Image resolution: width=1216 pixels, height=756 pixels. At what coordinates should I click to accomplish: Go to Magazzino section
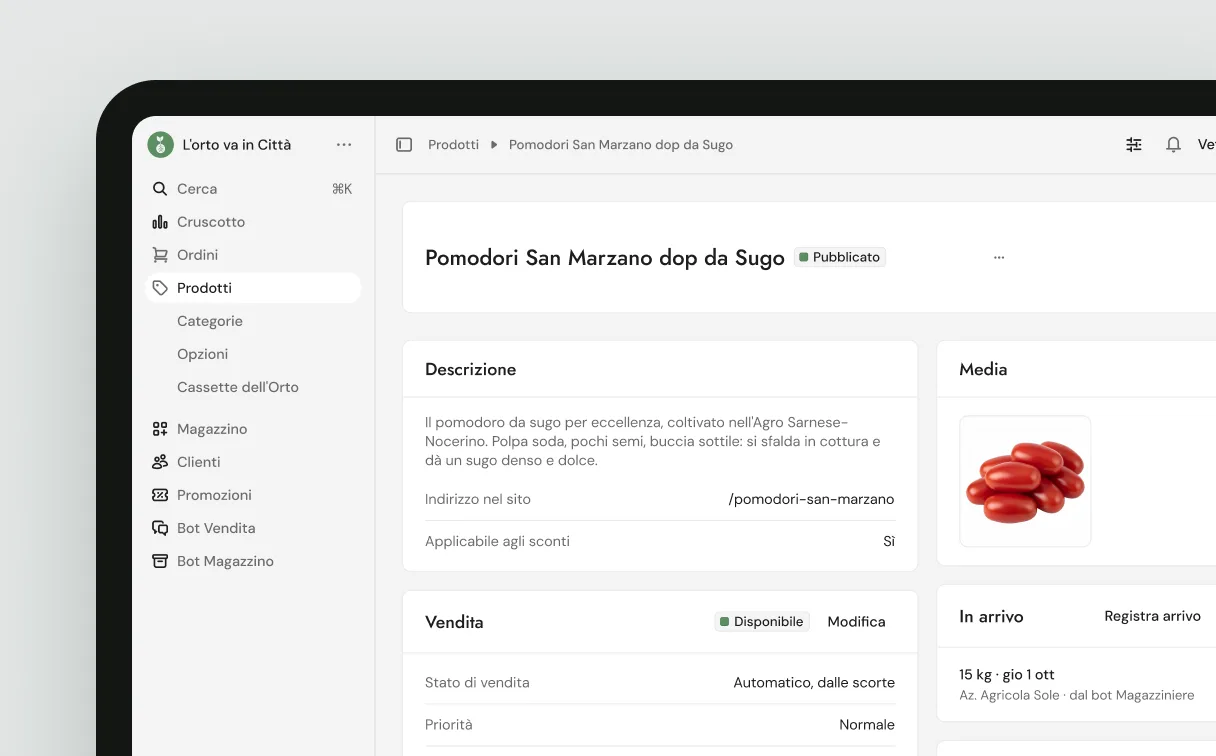click(x=253, y=429)
